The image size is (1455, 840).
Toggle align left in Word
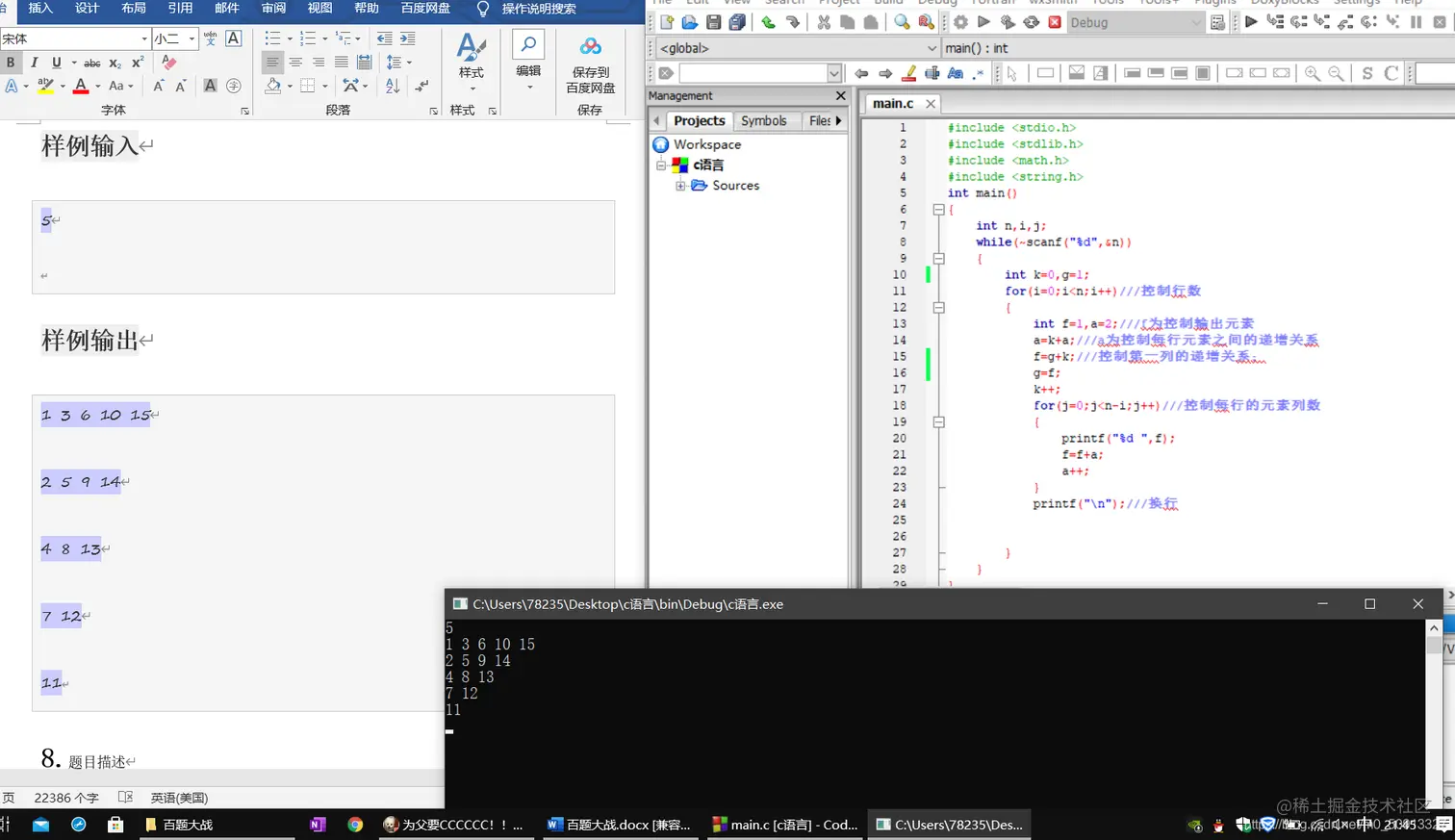[272, 63]
